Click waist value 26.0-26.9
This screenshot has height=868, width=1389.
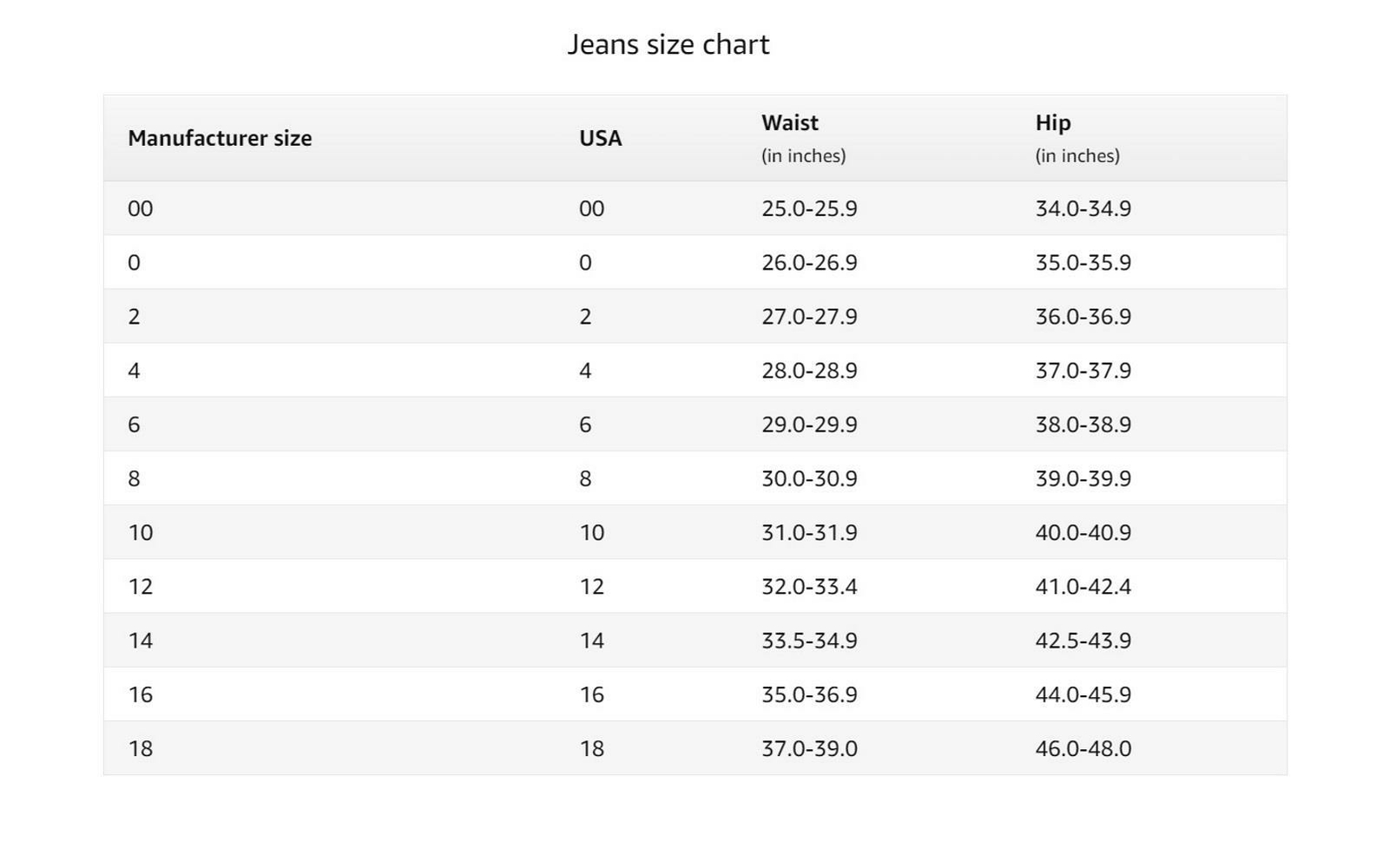coord(809,262)
